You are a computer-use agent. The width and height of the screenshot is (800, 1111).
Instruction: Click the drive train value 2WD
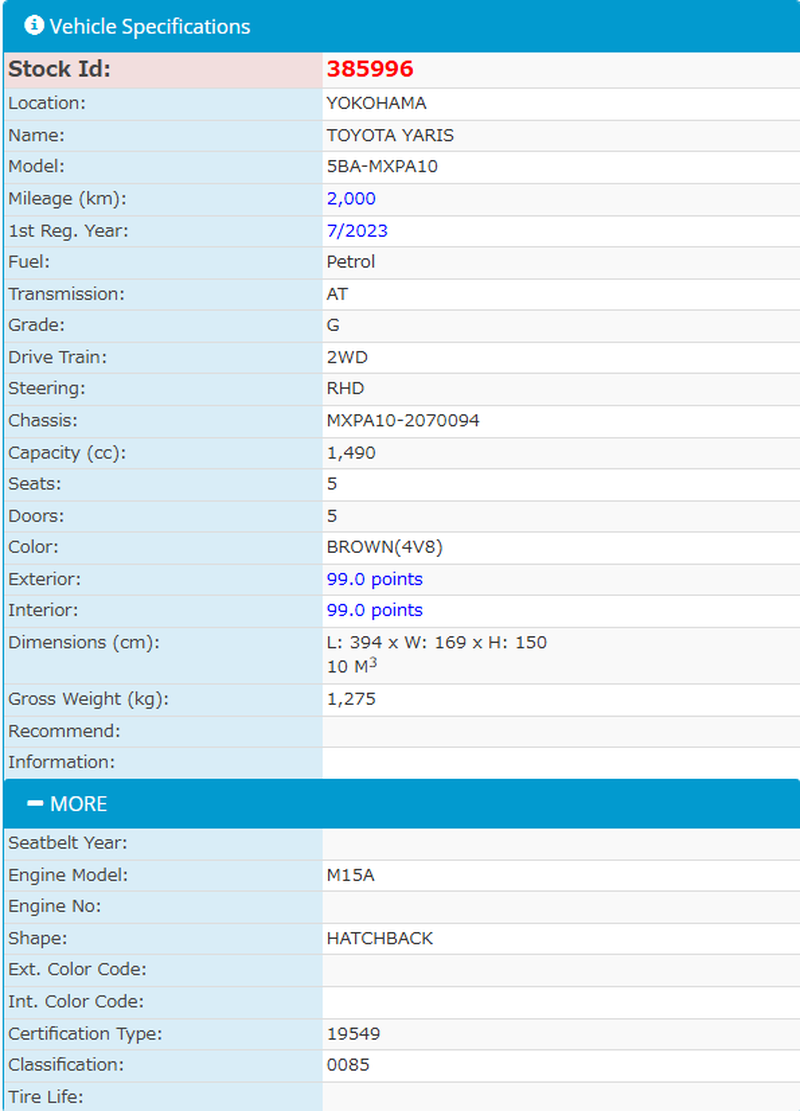pyautogui.click(x=347, y=357)
